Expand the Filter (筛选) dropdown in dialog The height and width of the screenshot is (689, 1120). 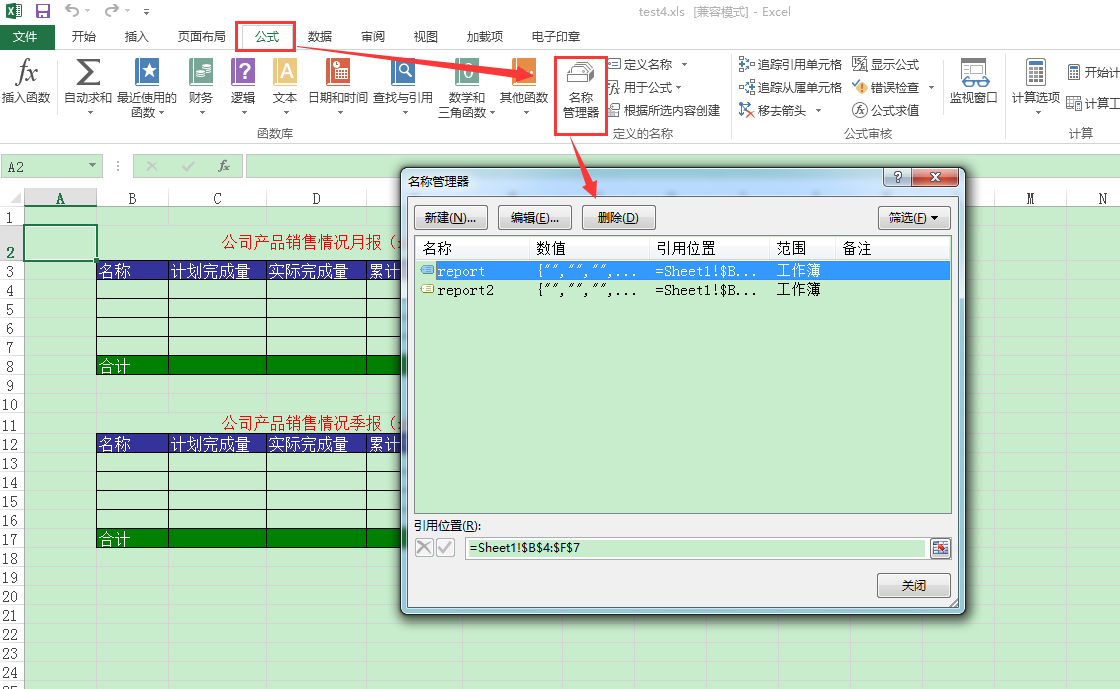(913, 218)
